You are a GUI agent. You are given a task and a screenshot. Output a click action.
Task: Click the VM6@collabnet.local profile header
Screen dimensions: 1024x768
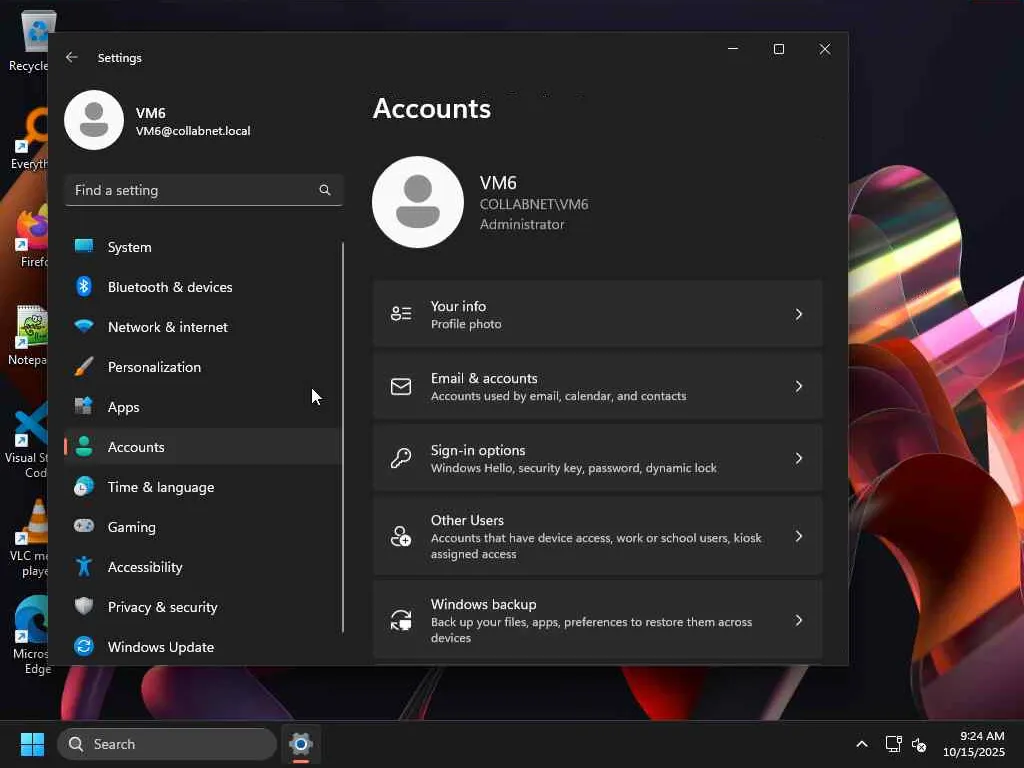[158, 121]
